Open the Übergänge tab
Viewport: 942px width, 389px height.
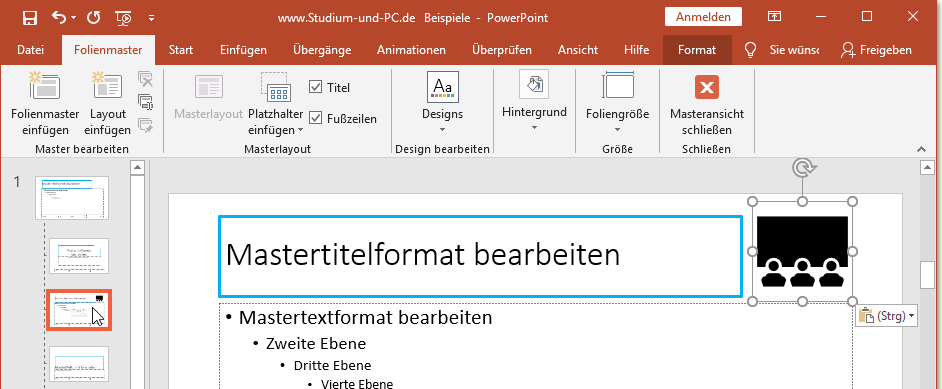pyautogui.click(x=322, y=50)
